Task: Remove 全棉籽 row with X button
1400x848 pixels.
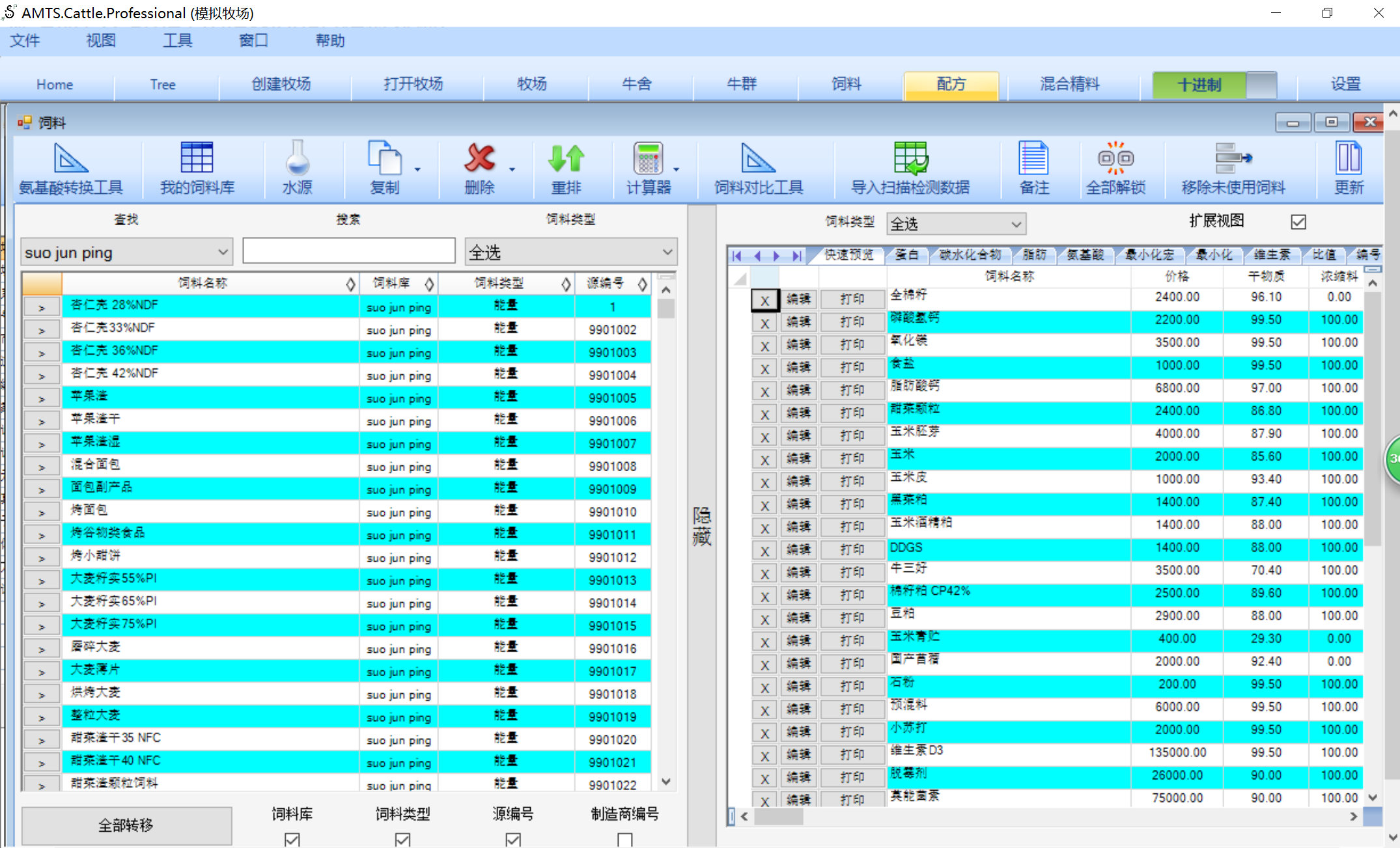Action: (765, 300)
